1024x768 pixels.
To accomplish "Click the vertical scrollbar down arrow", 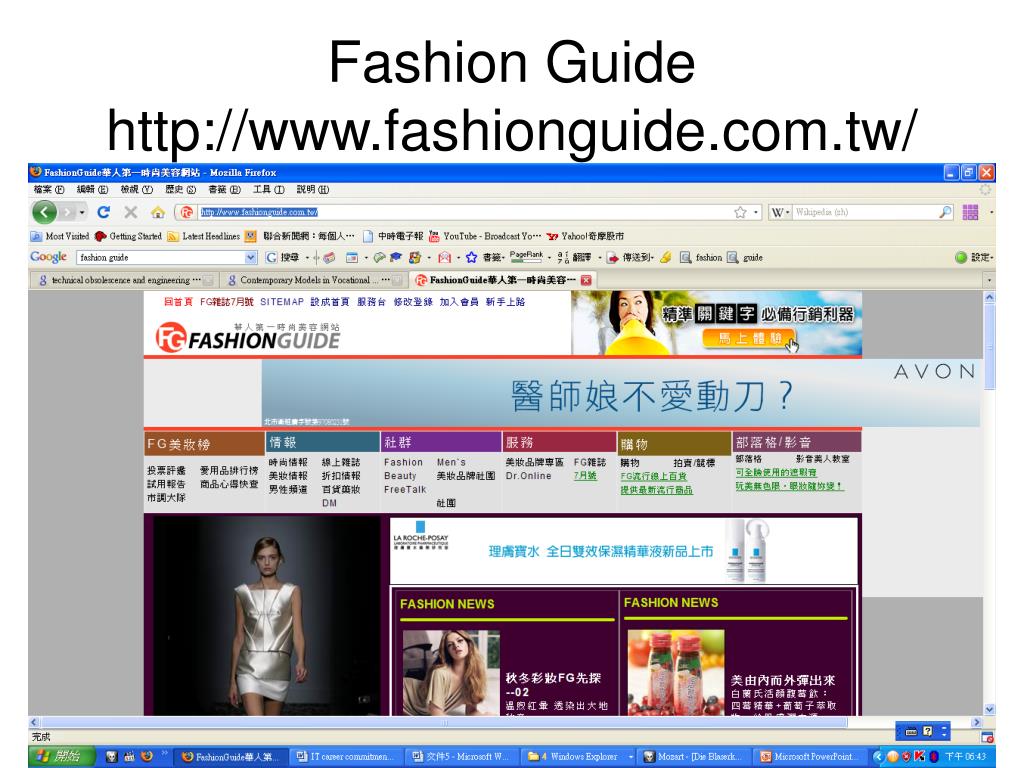I will 989,709.
